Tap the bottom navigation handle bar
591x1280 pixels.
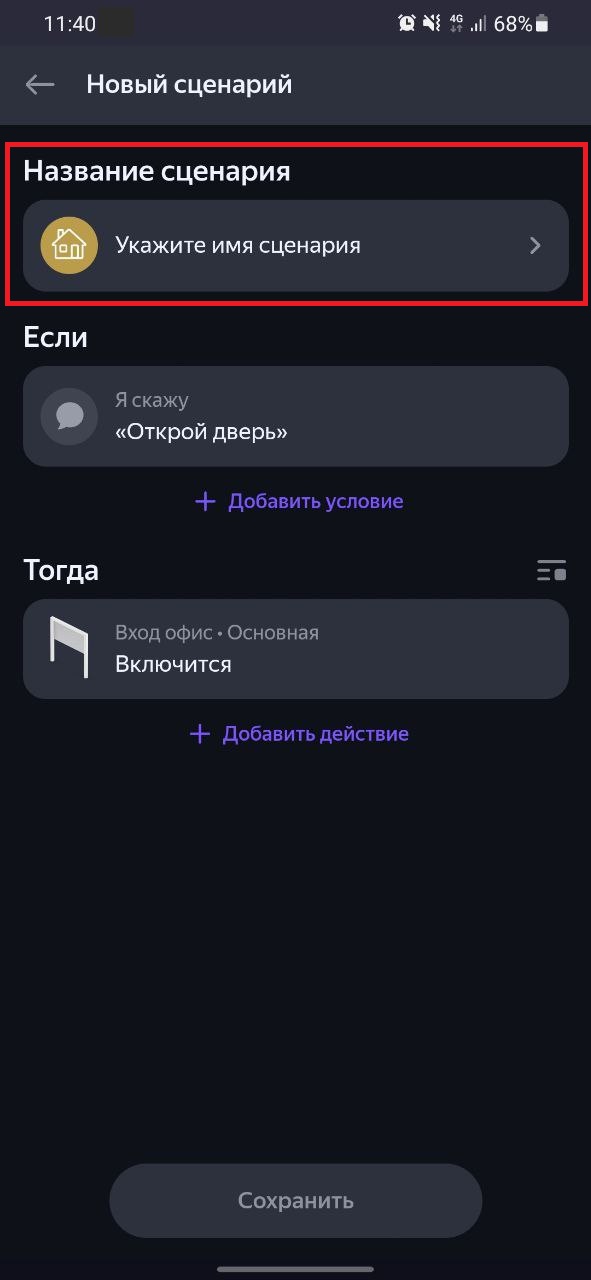pyautogui.click(x=295, y=1269)
